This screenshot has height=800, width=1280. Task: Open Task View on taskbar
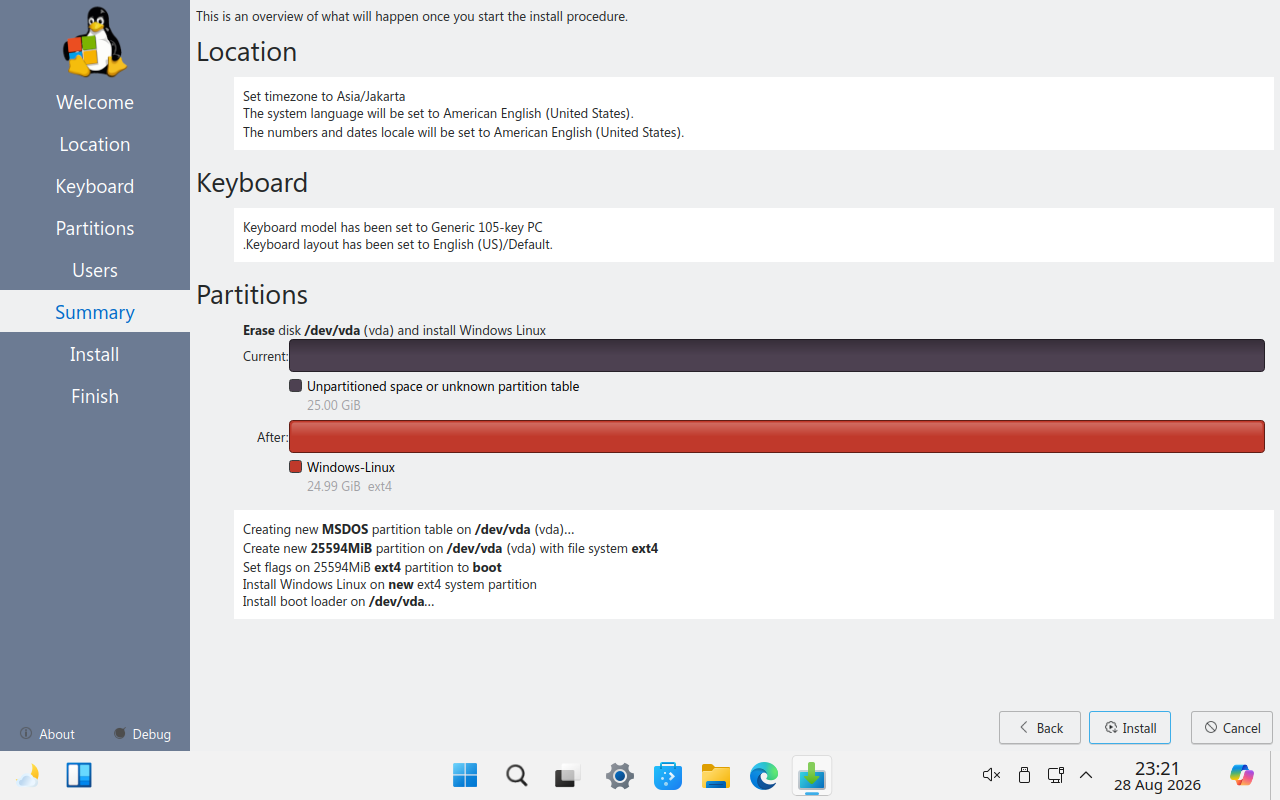[x=568, y=775]
